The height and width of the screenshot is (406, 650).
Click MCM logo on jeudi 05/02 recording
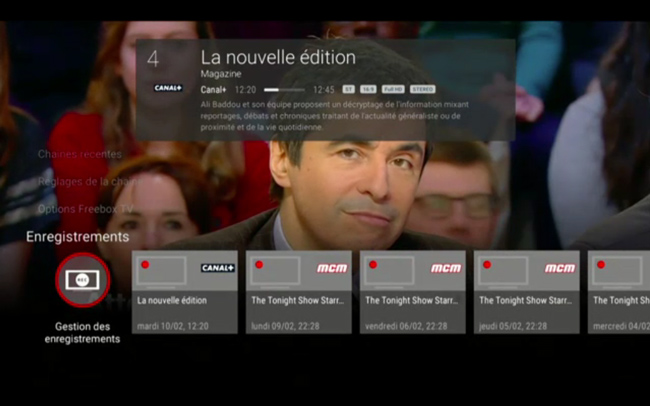559,268
